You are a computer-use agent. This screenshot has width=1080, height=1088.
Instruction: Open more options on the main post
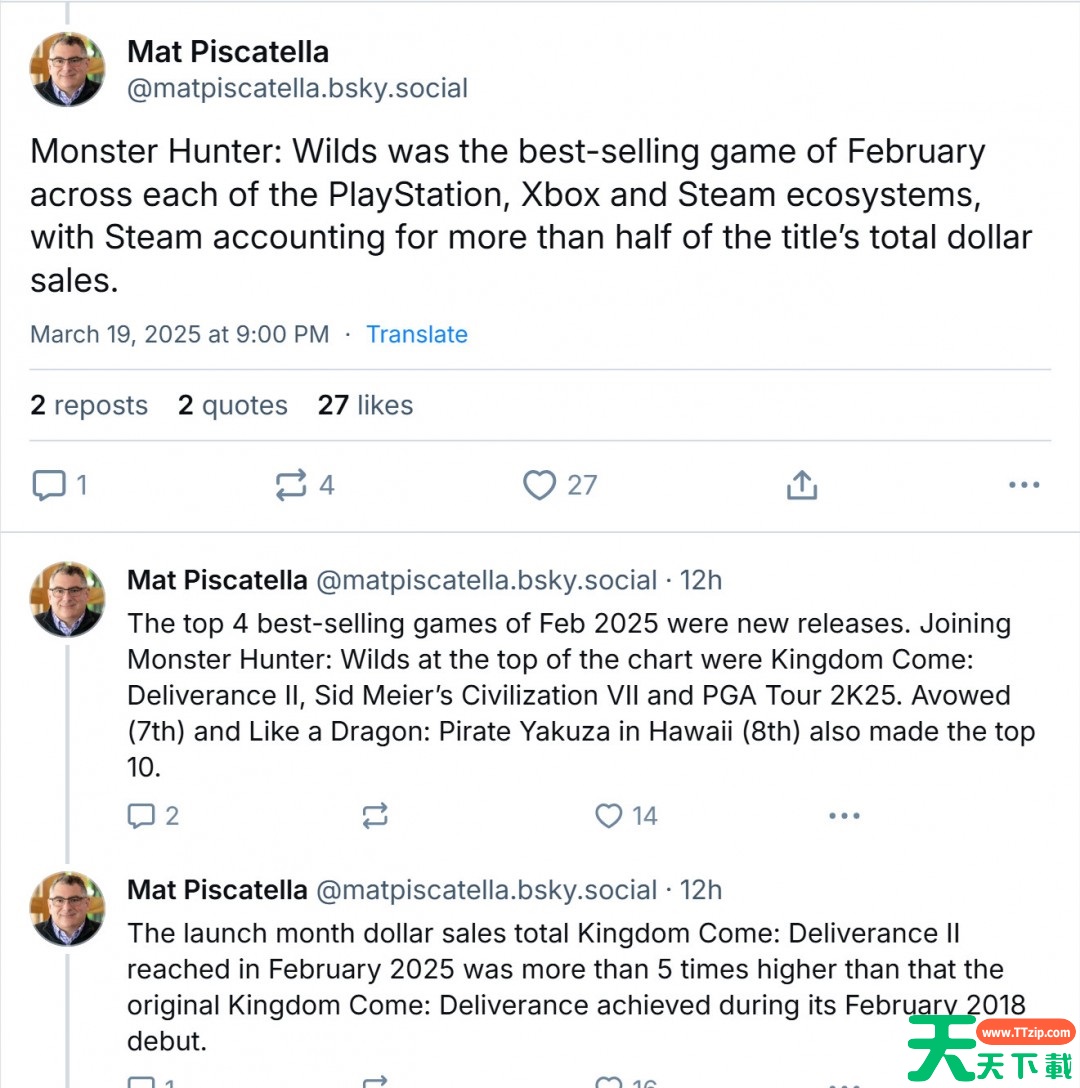pos(1024,486)
